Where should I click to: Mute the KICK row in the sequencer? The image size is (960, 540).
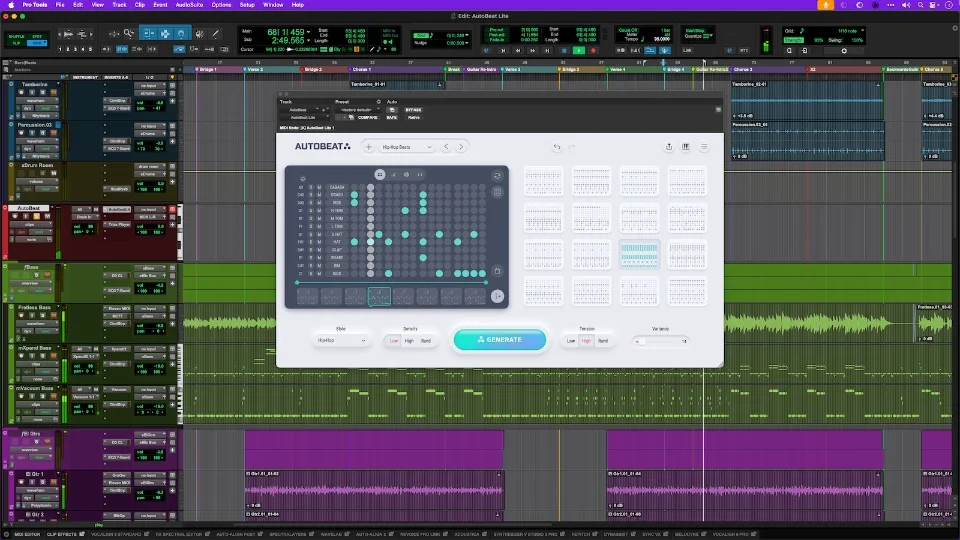(320, 273)
